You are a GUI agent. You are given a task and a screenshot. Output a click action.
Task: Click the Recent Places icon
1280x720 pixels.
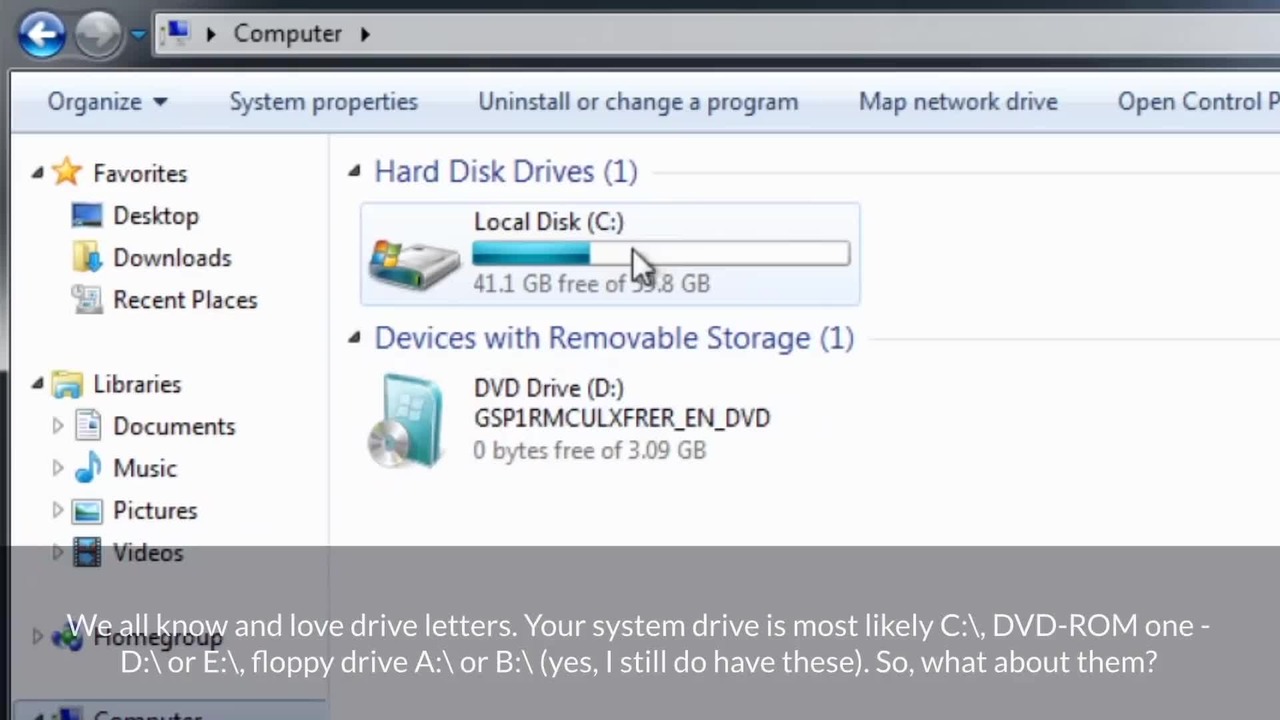tap(87, 300)
